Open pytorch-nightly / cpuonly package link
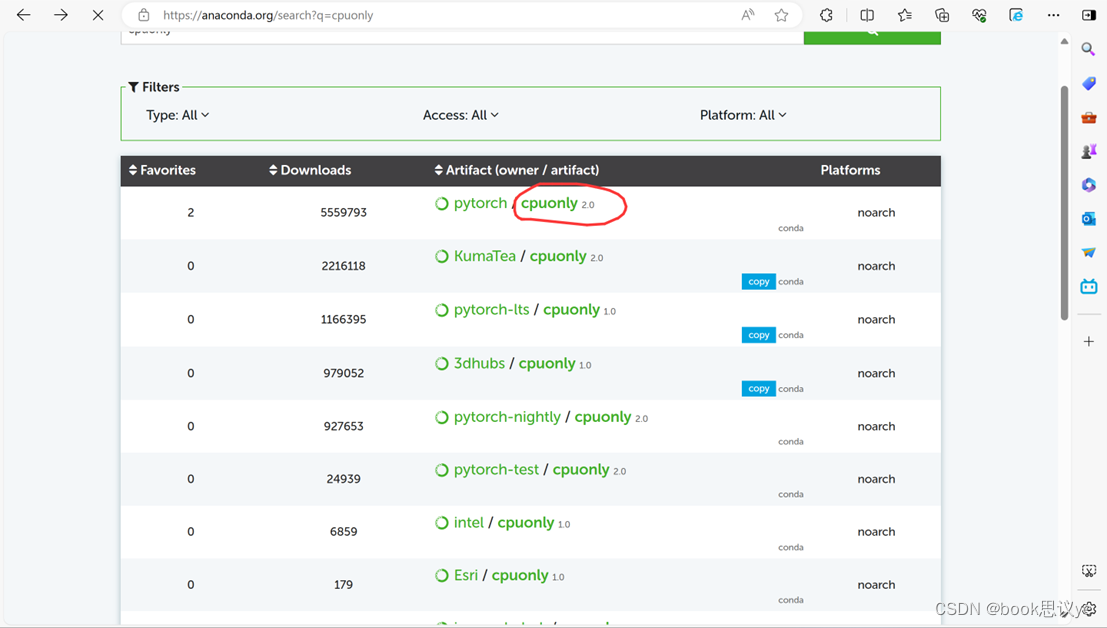The height and width of the screenshot is (628, 1107). [603, 417]
